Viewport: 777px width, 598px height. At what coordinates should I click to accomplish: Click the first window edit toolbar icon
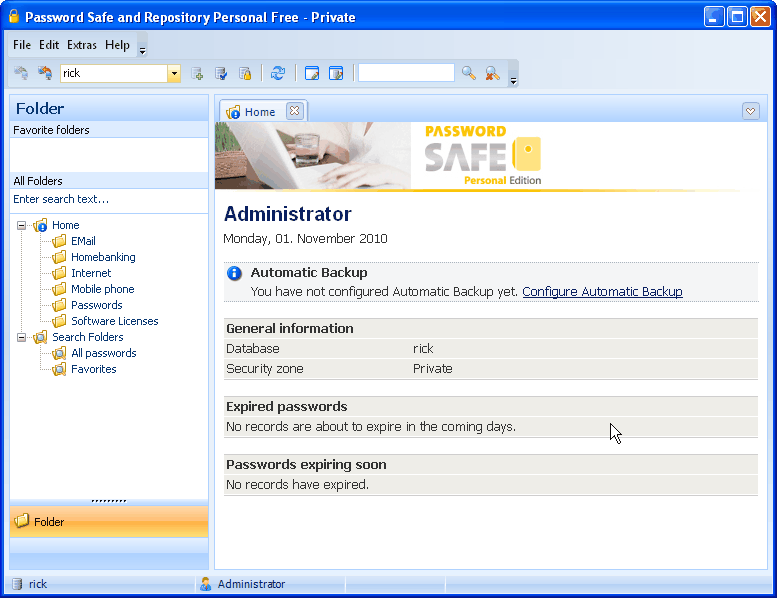click(312, 74)
